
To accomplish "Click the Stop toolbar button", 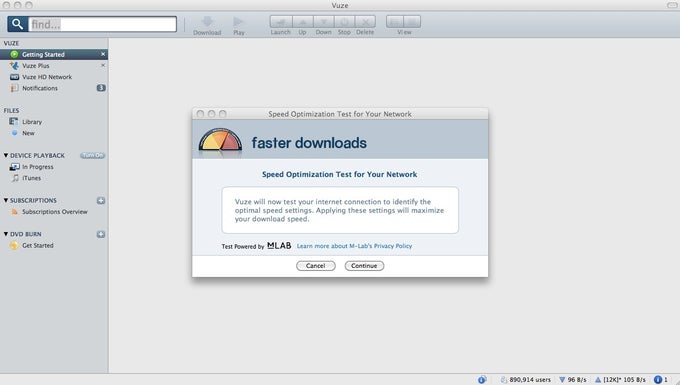I will [344, 22].
